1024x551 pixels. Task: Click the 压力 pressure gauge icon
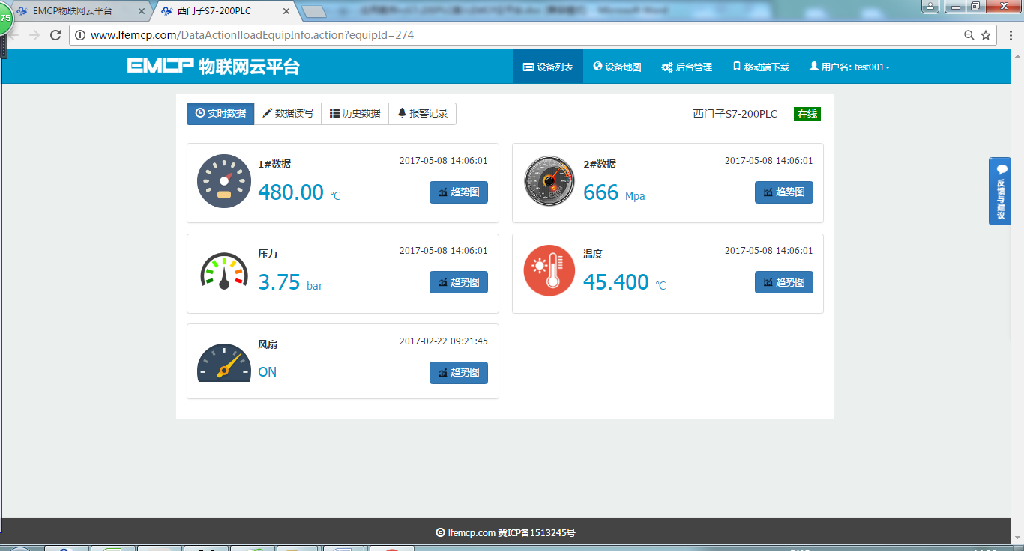[x=223, y=271]
